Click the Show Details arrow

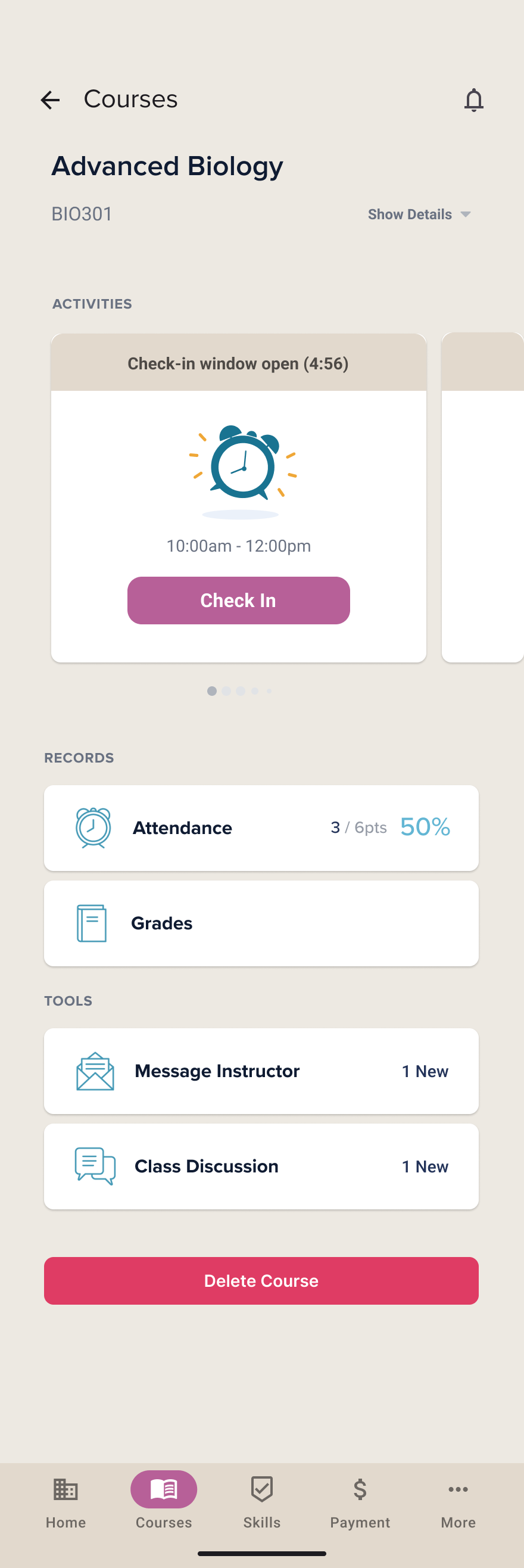click(466, 214)
